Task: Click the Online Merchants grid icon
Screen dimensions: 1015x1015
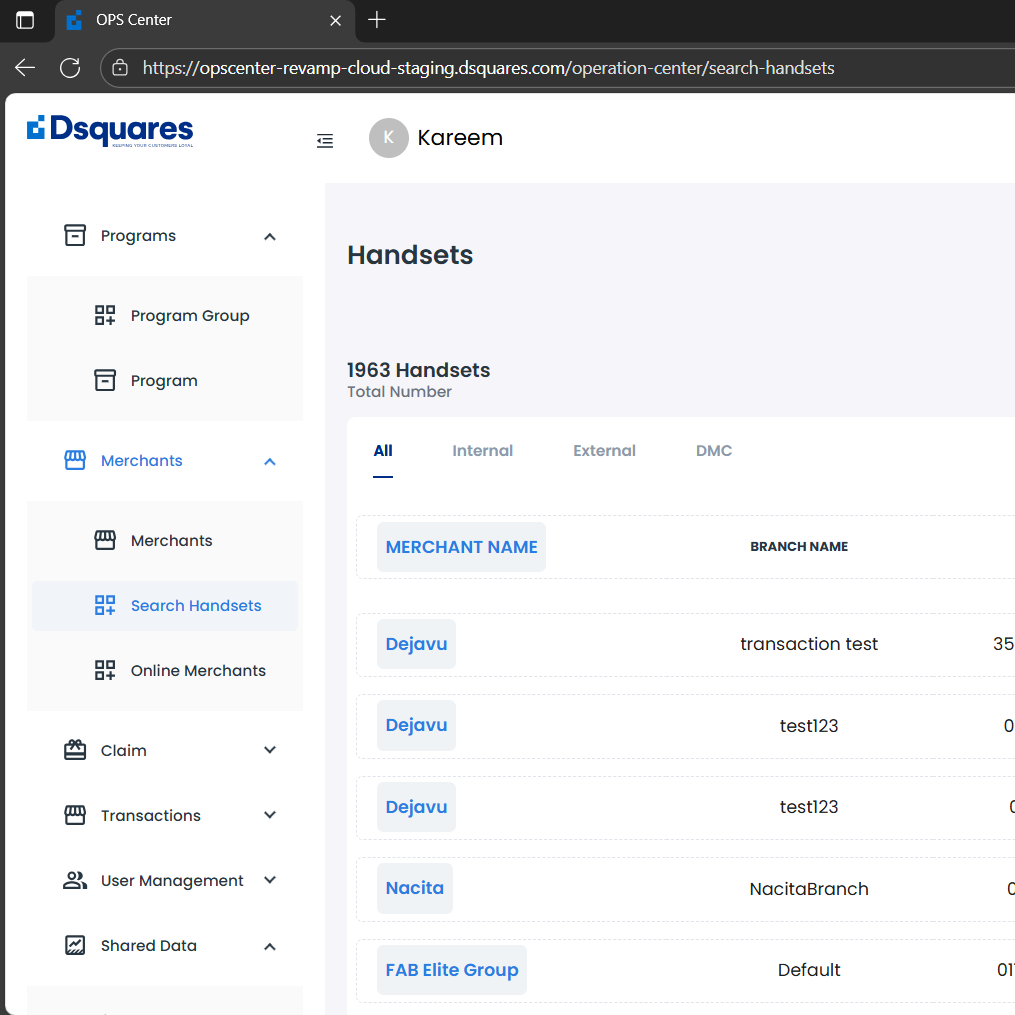Action: click(x=105, y=671)
